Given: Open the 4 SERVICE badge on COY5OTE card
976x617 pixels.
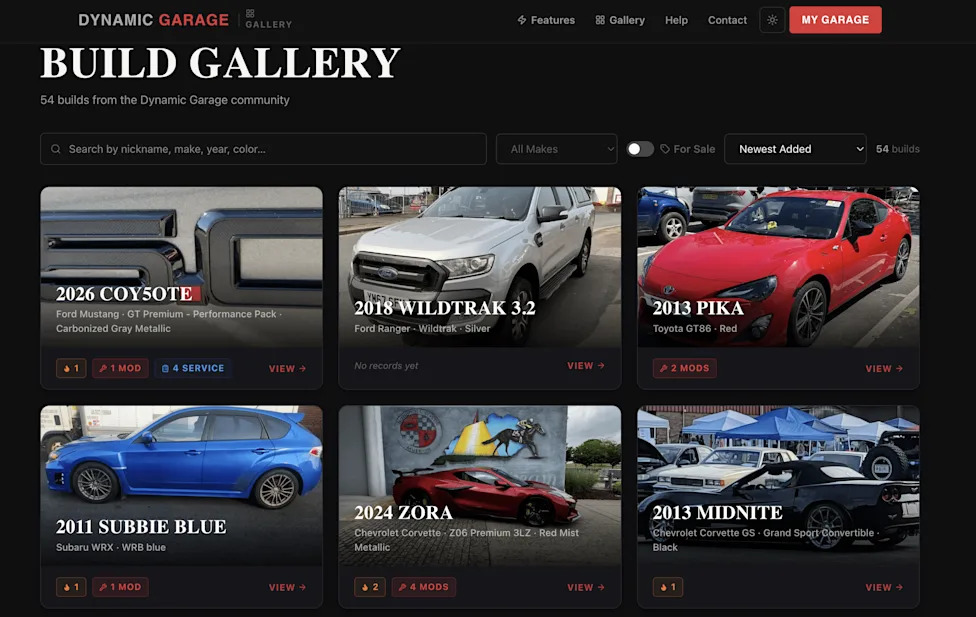Looking at the screenshot, I should 193,368.
